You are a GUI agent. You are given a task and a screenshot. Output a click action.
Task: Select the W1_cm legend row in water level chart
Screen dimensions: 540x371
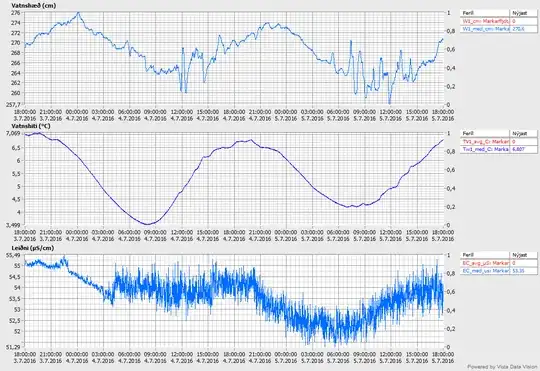pos(498,21)
